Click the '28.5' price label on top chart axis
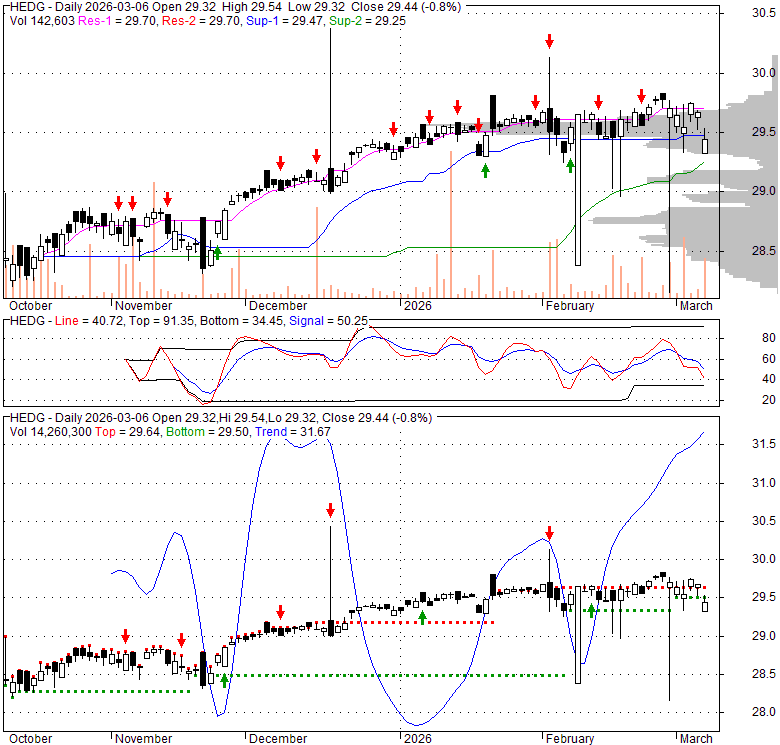The width and height of the screenshot is (780, 745). click(x=763, y=251)
